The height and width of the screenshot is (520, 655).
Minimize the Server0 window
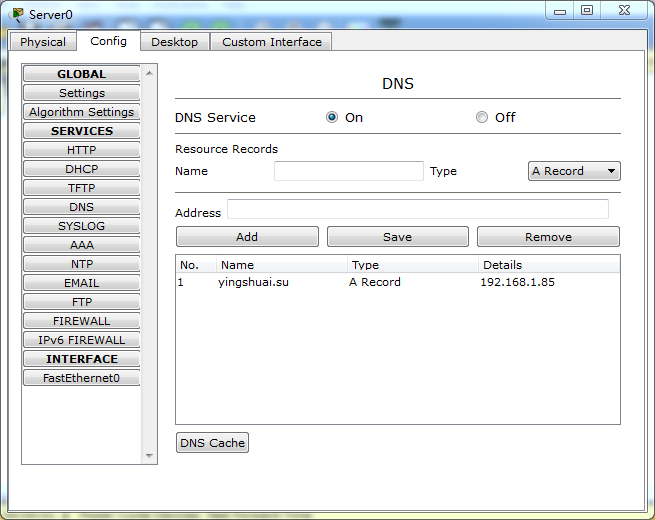pos(560,11)
